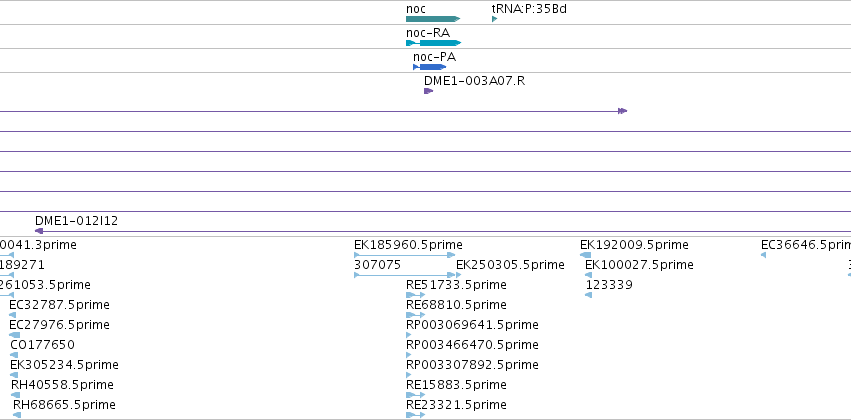Select the 189271 EST label
Image resolution: width=851 pixels, height=420 pixels.
click(x=22, y=264)
